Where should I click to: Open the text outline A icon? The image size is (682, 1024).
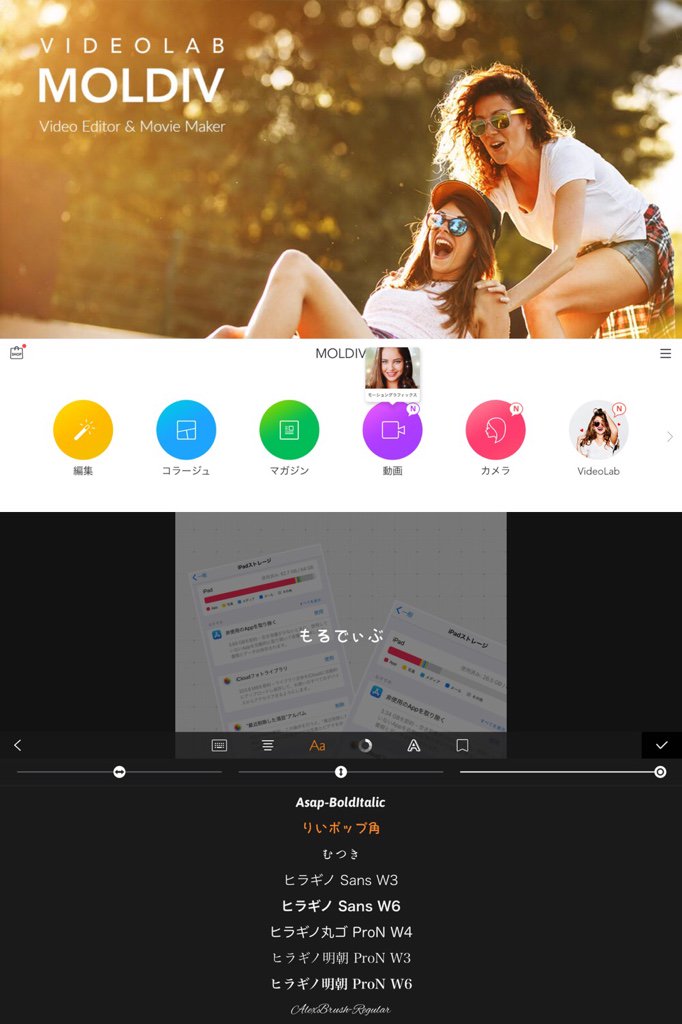click(x=414, y=745)
